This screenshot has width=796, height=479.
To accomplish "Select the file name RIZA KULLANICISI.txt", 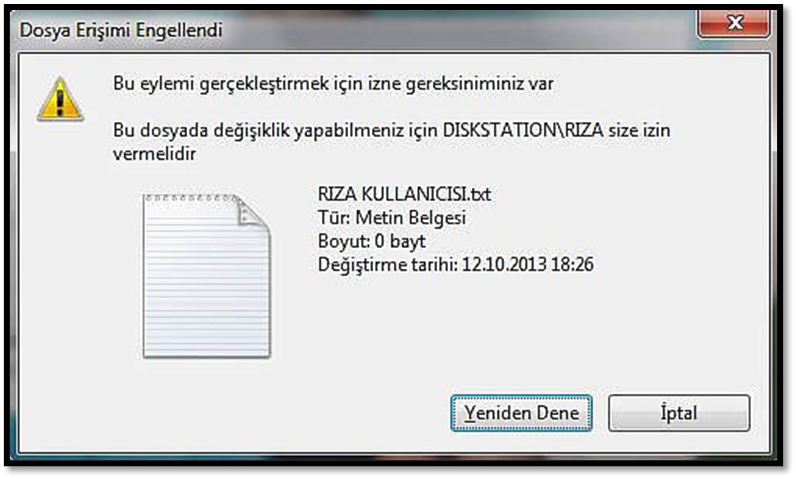I will point(404,194).
